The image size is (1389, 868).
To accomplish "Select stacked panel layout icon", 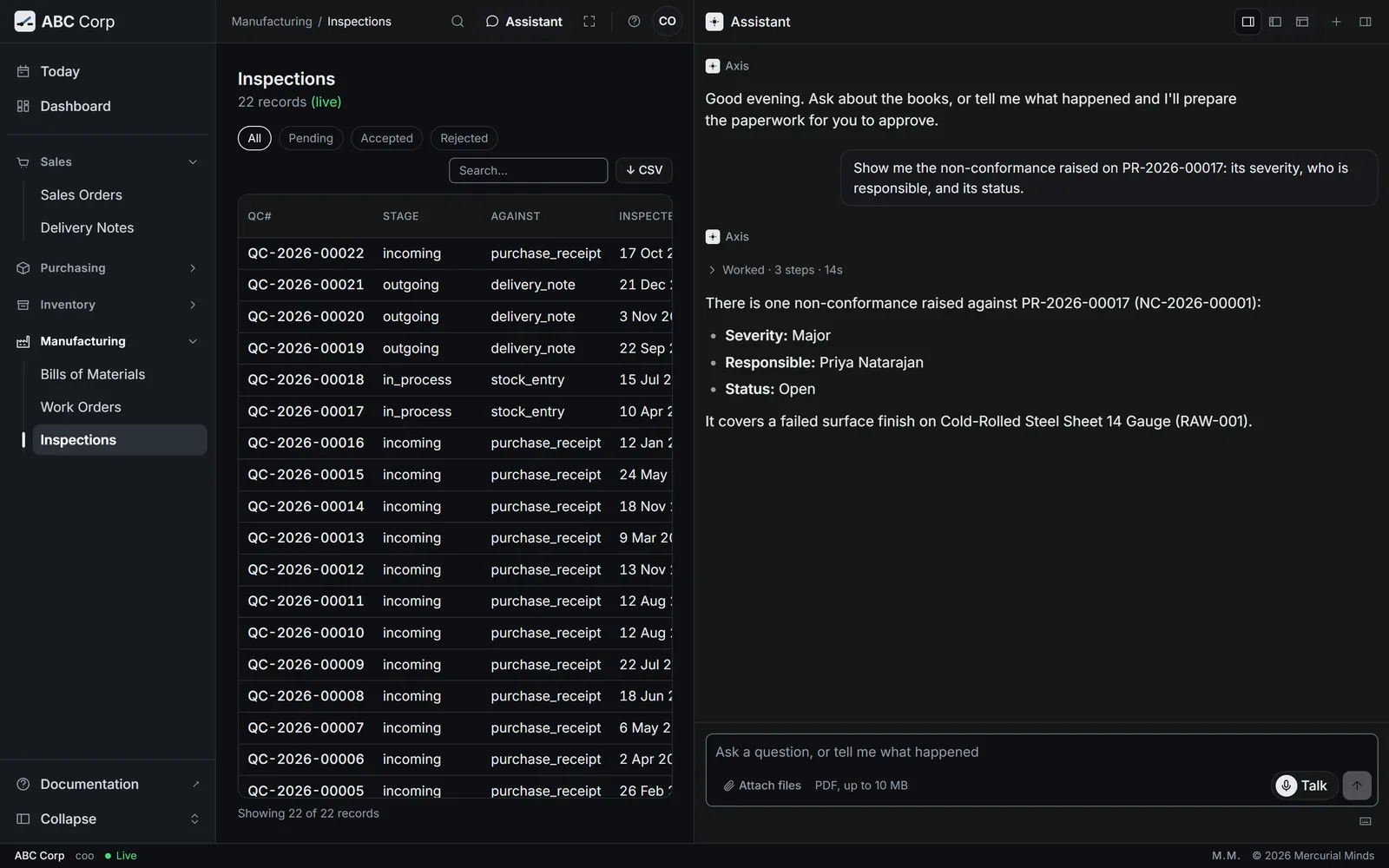I will [1302, 22].
